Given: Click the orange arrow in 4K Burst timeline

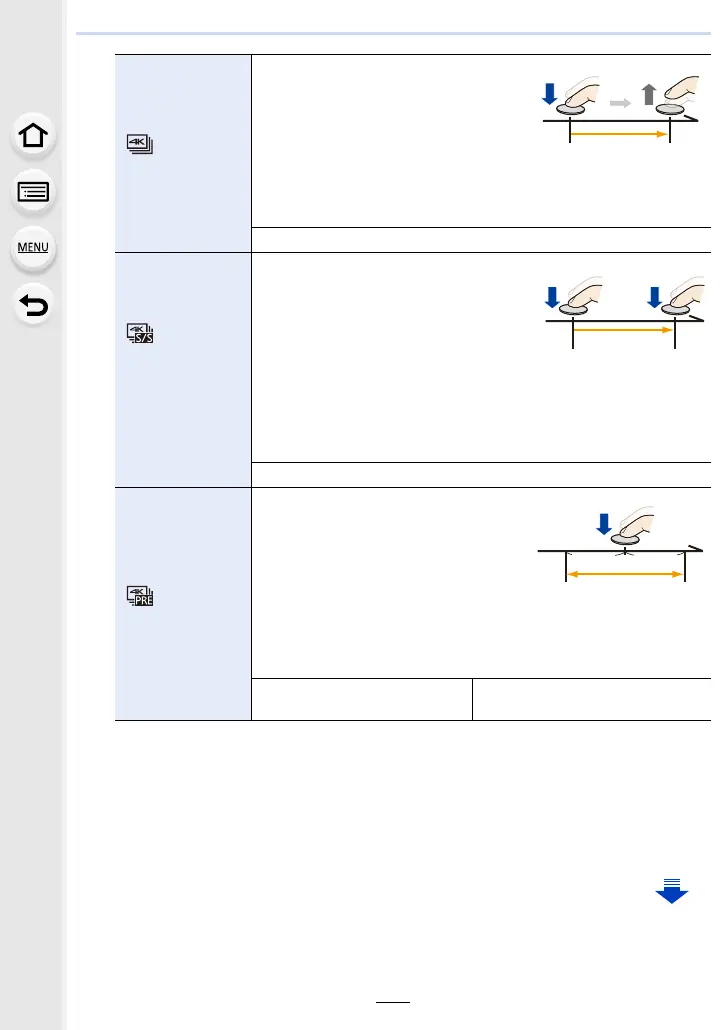Looking at the screenshot, I should click(619, 134).
